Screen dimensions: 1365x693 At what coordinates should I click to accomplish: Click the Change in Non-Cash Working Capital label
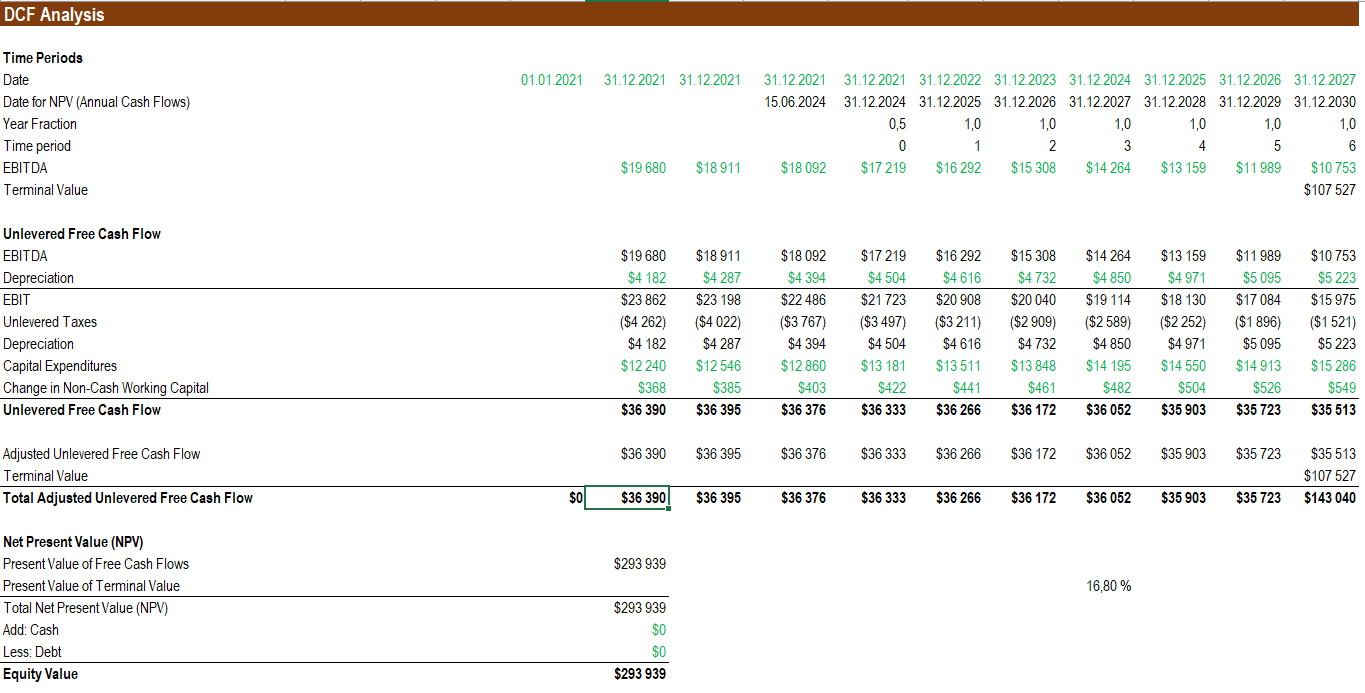[105, 387]
